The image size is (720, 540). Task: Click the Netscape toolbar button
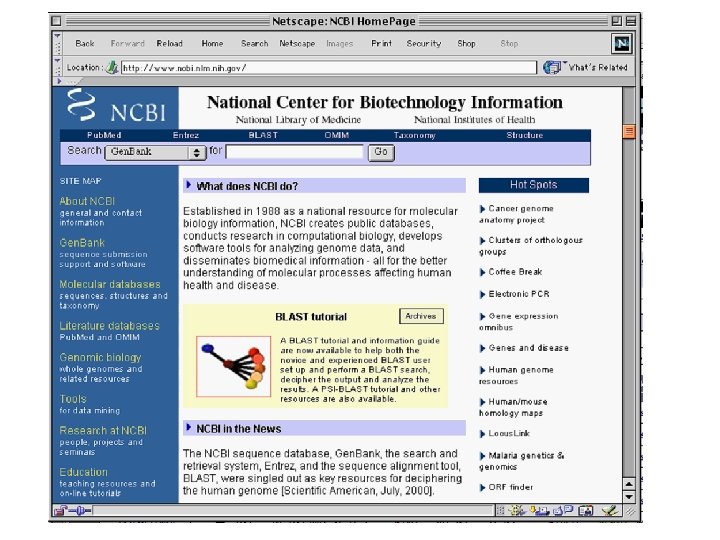[x=297, y=44]
